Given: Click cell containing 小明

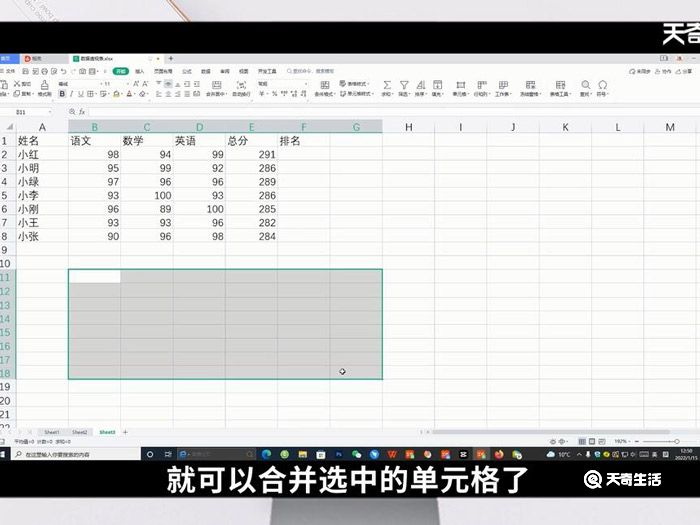Looking at the screenshot, I should (42, 168).
